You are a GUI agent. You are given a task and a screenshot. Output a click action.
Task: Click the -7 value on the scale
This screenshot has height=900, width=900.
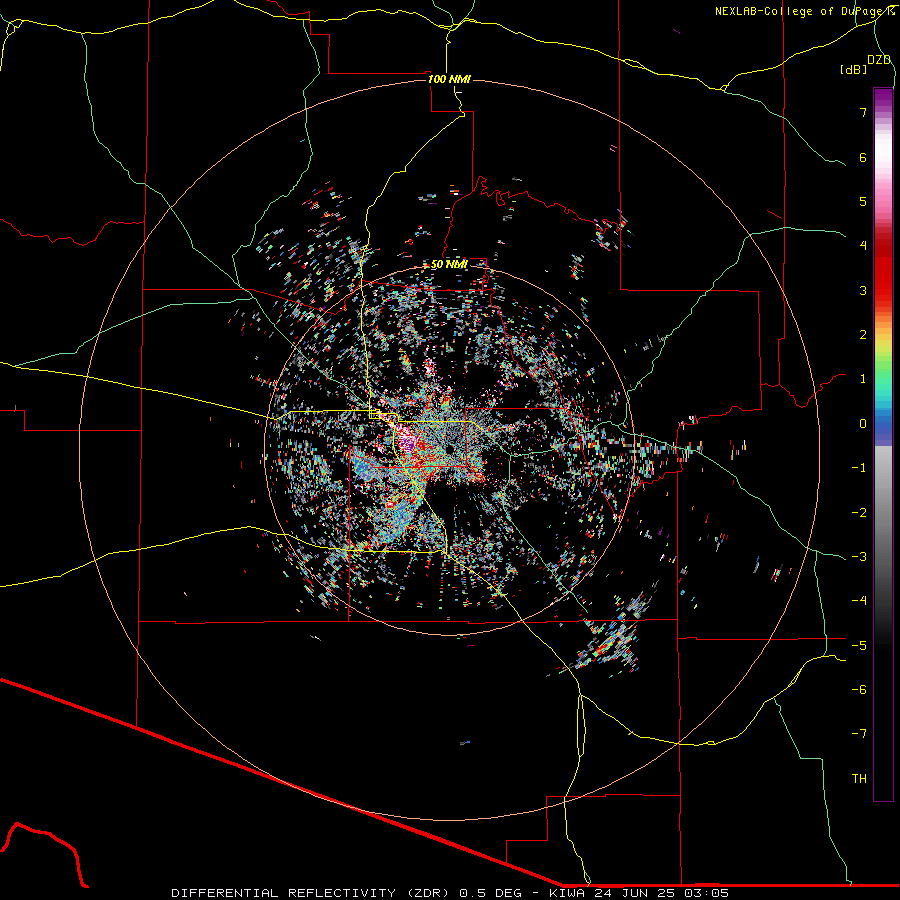tap(859, 734)
